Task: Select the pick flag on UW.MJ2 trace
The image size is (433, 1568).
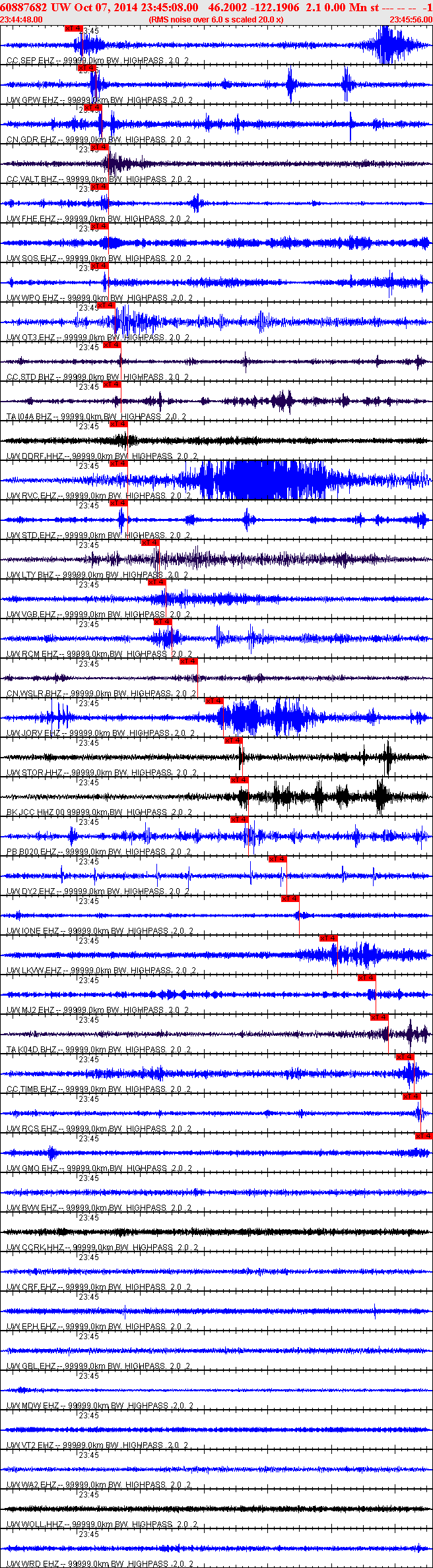Action: tap(366, 978)
